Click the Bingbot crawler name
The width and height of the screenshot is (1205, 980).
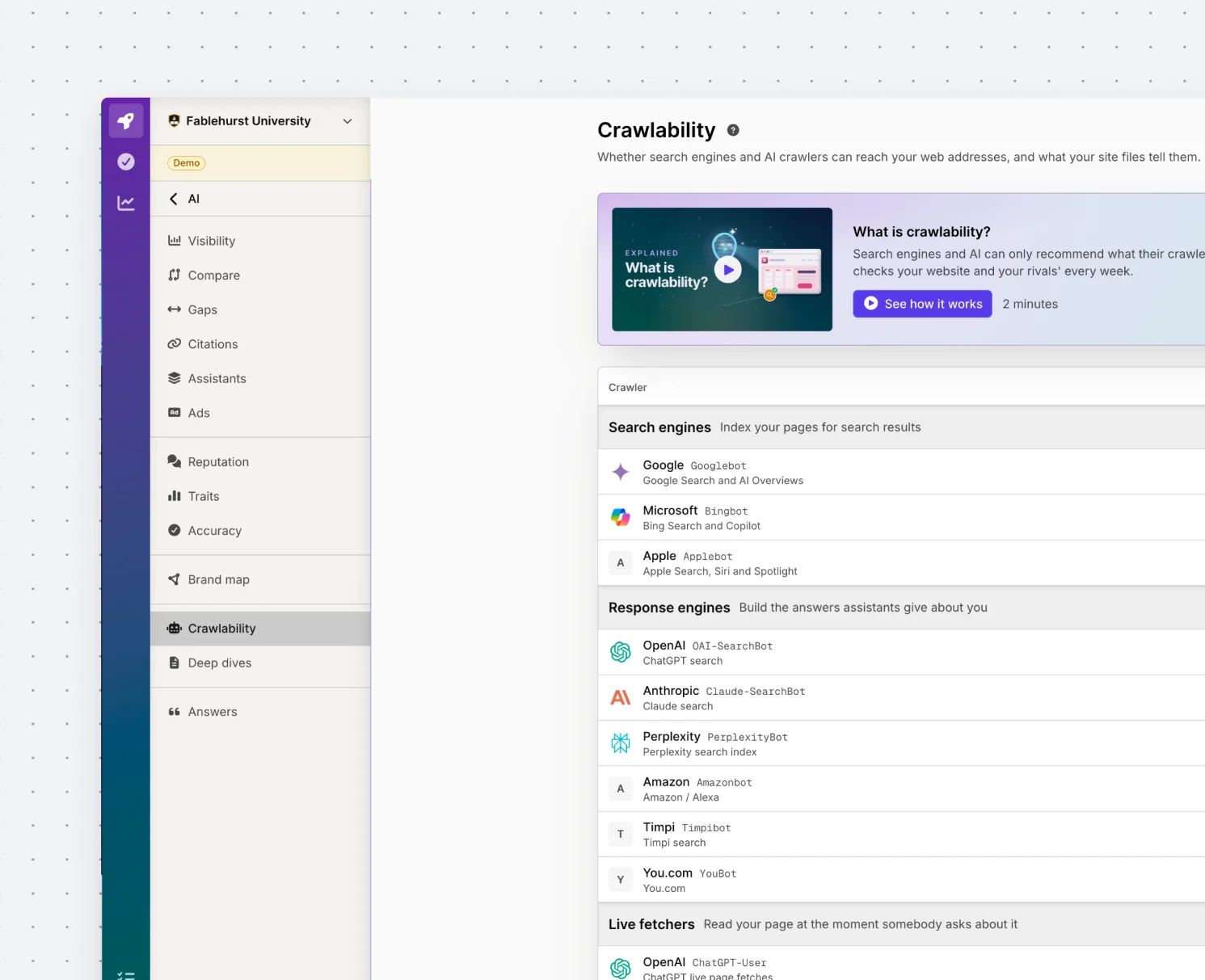pyautogui.click(x=727, y=511)
